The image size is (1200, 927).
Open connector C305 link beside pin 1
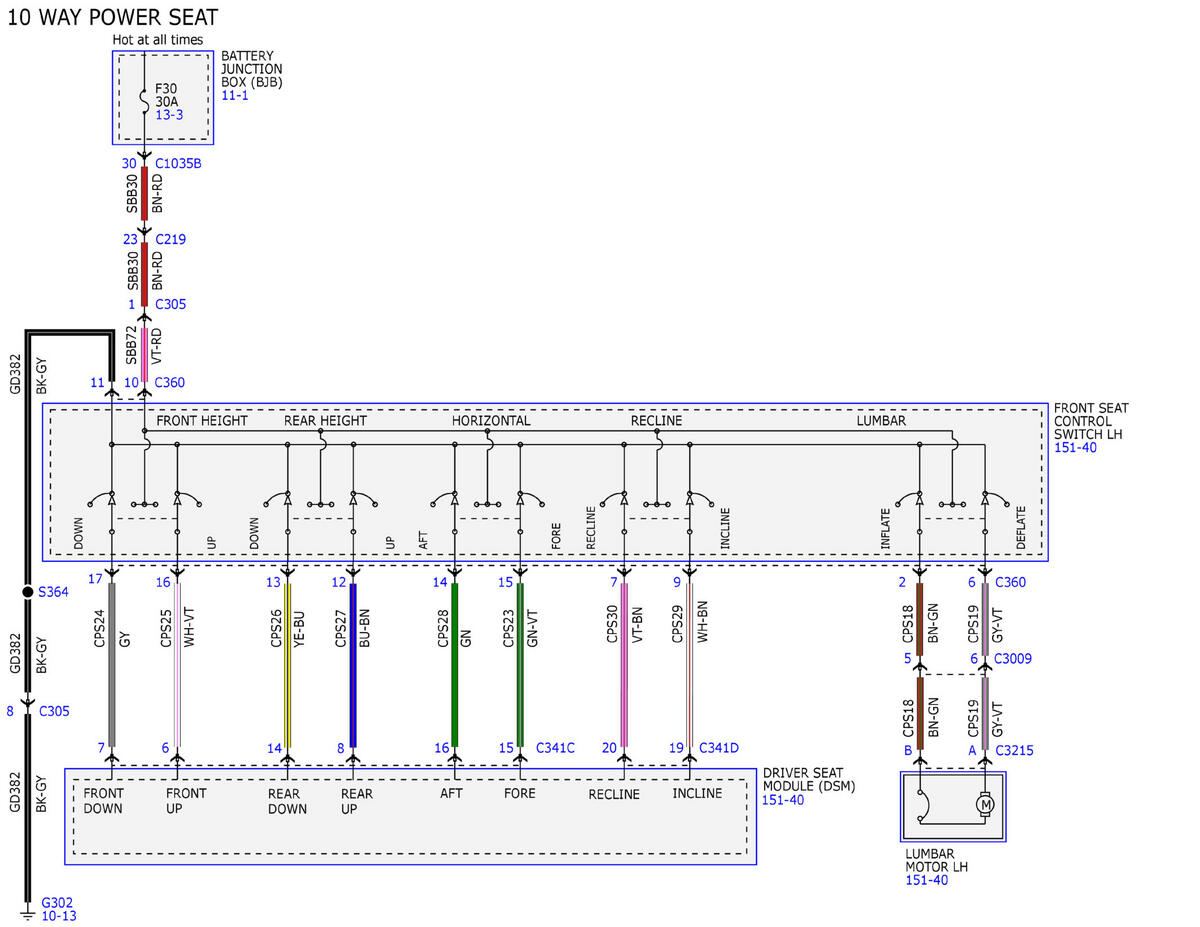[170, 304]
